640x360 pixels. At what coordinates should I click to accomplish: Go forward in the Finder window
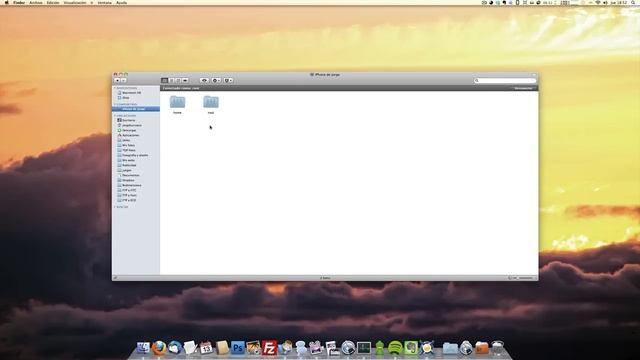click(124, 80)
